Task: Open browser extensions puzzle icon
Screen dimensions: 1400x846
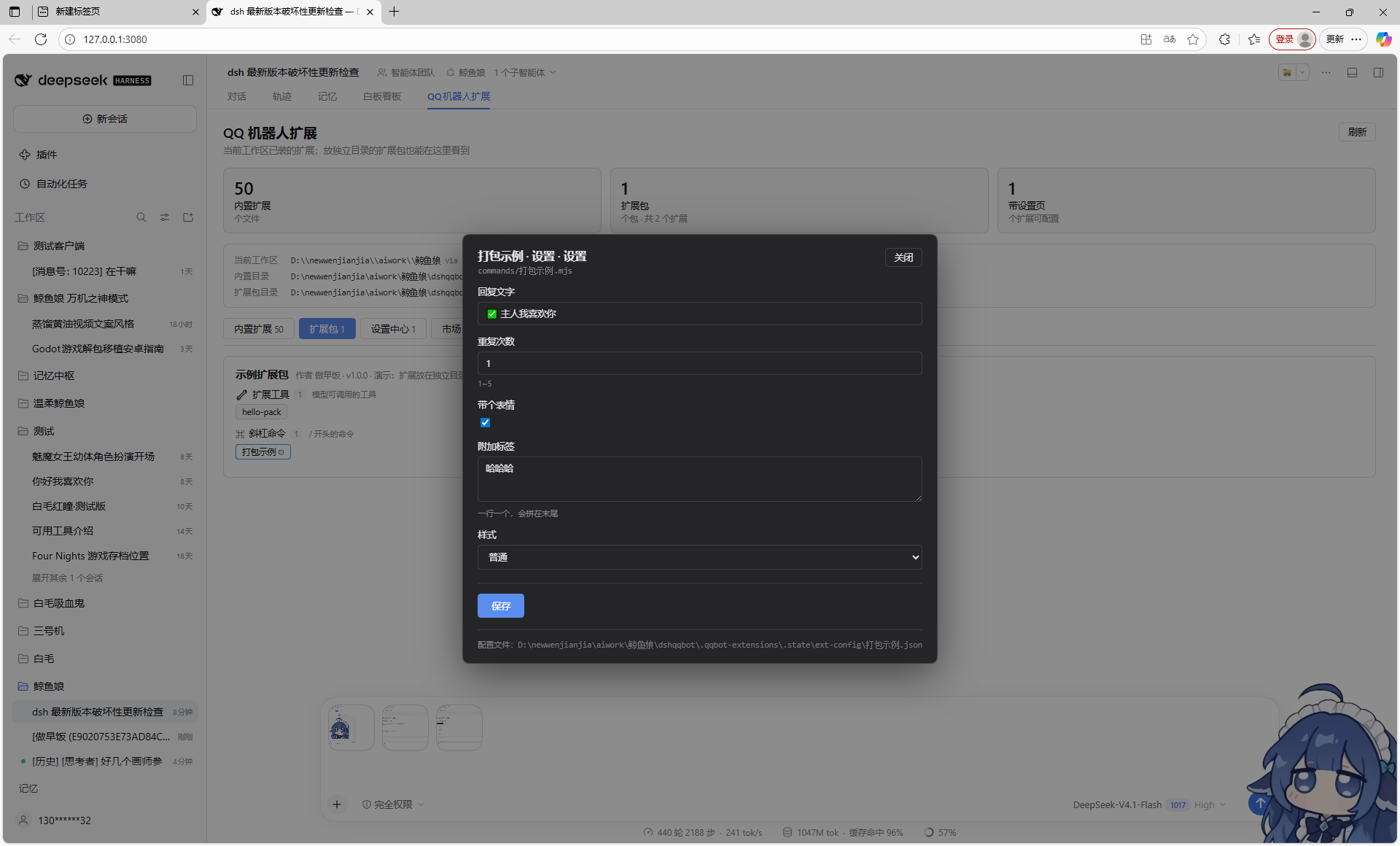Action: (1224, 39)
